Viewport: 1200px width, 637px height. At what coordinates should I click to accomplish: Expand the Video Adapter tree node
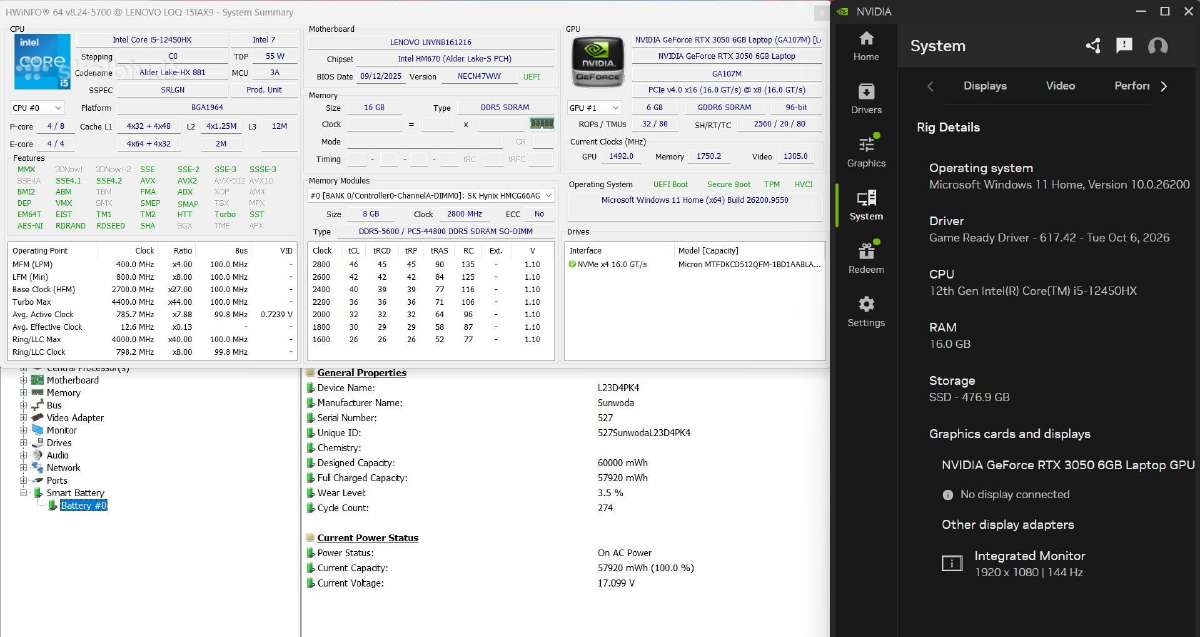point(24,418)
